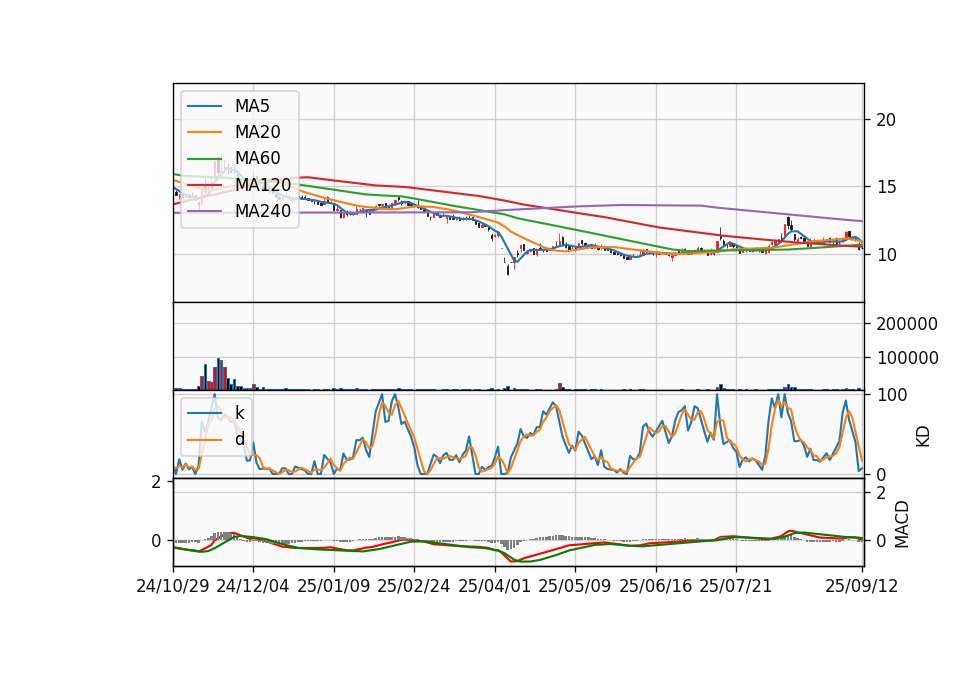The height and width of the screenshot is (690, 960).
Task: Click the red MA120 line swatch in legend
Action: (204, 185)
